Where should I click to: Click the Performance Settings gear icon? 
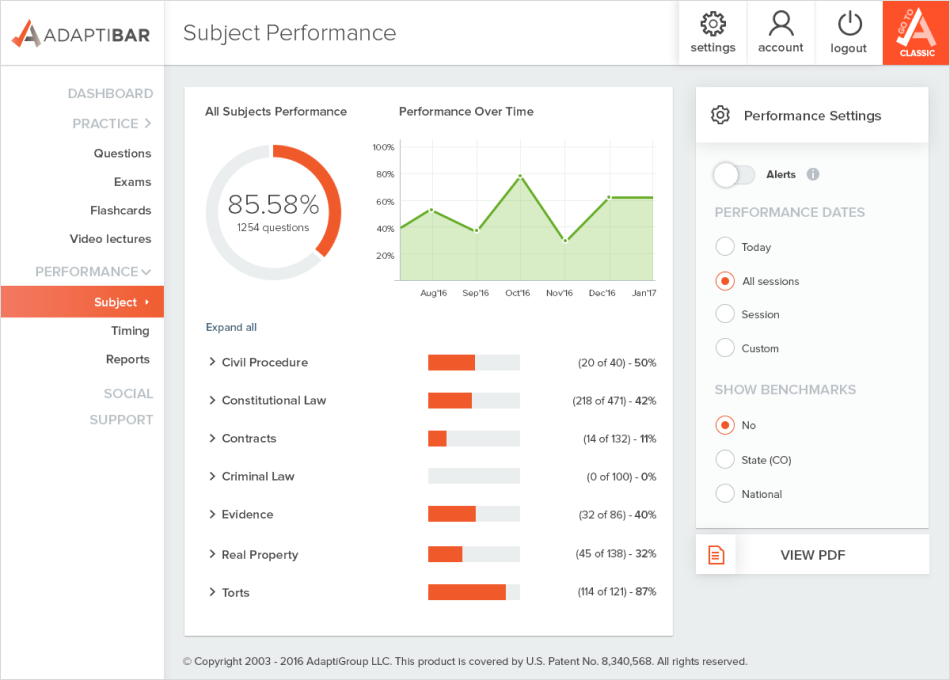(x=720, y=115)
